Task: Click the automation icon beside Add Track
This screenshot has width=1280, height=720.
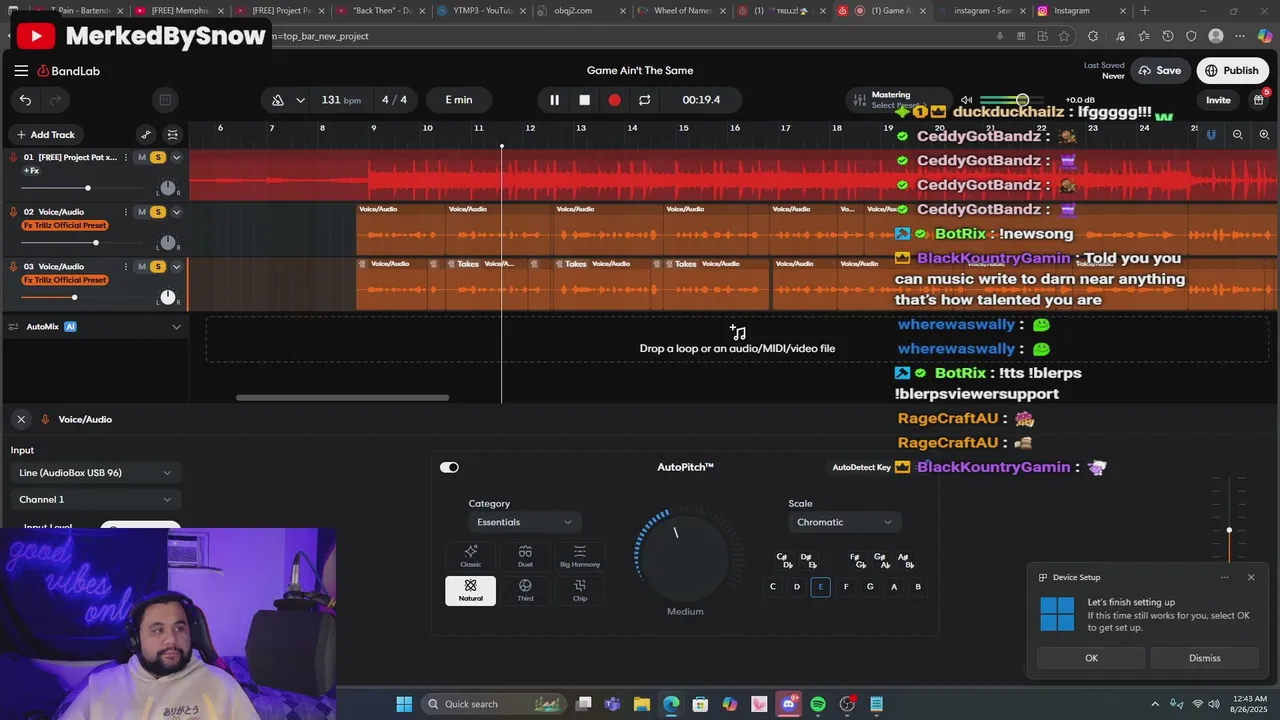Action: (x=146, y=135)
